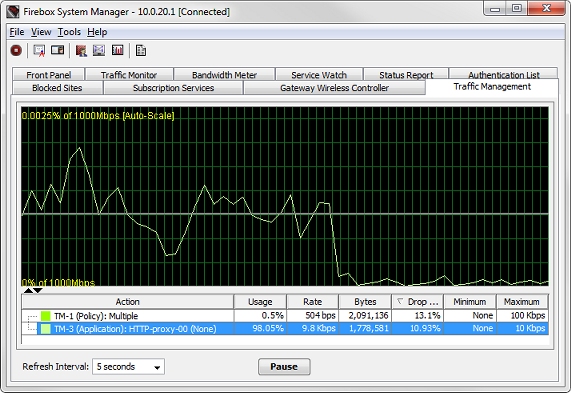Sort by the Bytes column header
The image size is (571, 393).
coord(365,302)
